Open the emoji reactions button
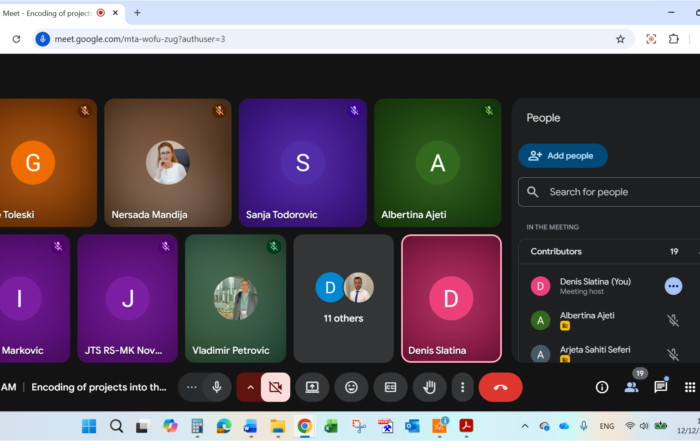Screen dimensions: 700x441 tap(351, 387)
